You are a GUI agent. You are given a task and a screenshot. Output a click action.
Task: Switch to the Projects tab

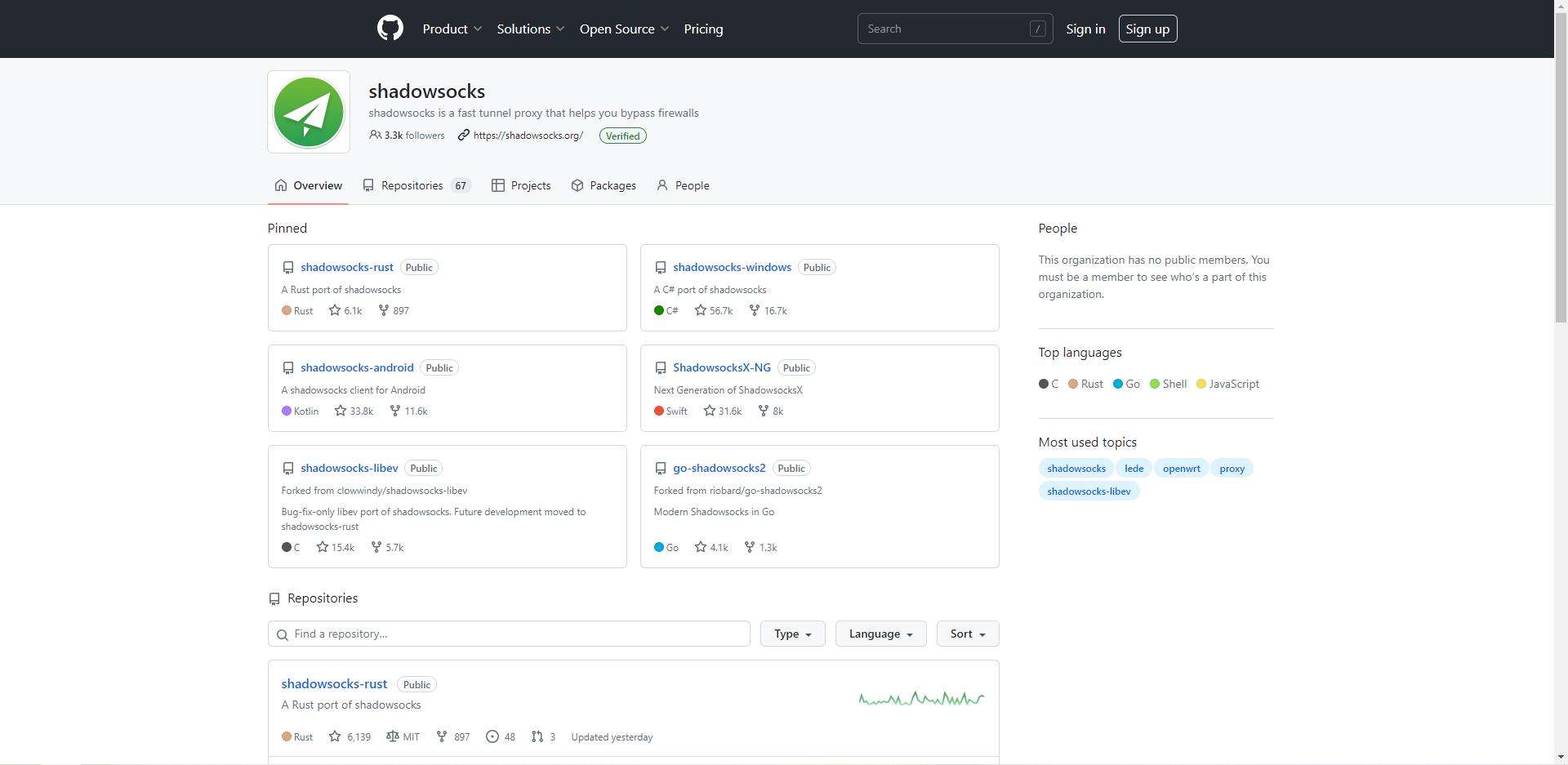(x=521, y=185)
